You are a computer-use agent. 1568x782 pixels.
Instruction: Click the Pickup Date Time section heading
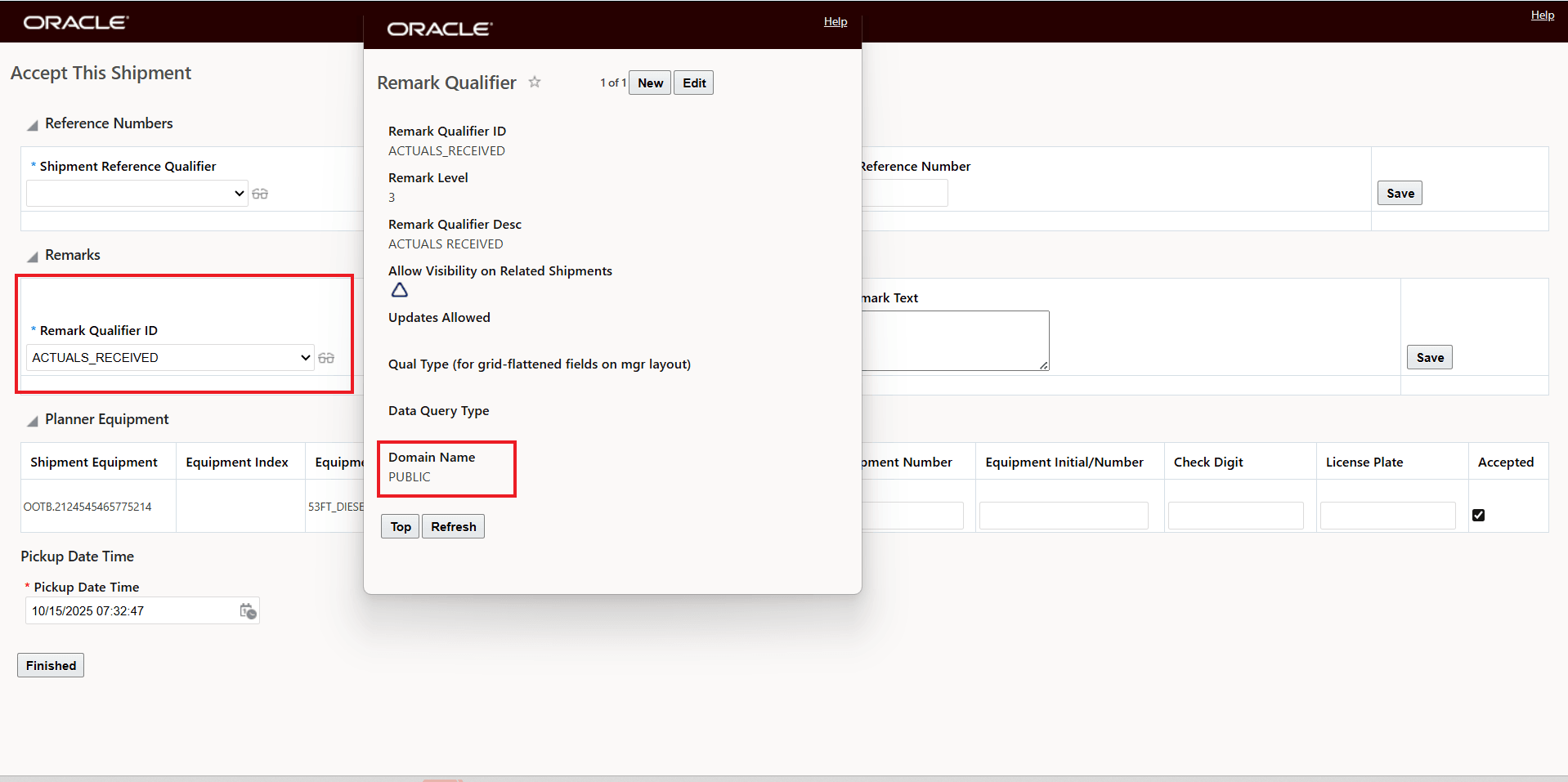pyautogui.click(x=78, y=556)
